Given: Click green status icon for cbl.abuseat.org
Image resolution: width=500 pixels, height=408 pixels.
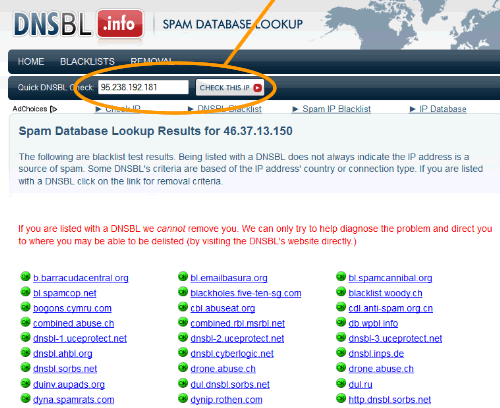Looking at the screenshot, I should (x=183, y=307).
